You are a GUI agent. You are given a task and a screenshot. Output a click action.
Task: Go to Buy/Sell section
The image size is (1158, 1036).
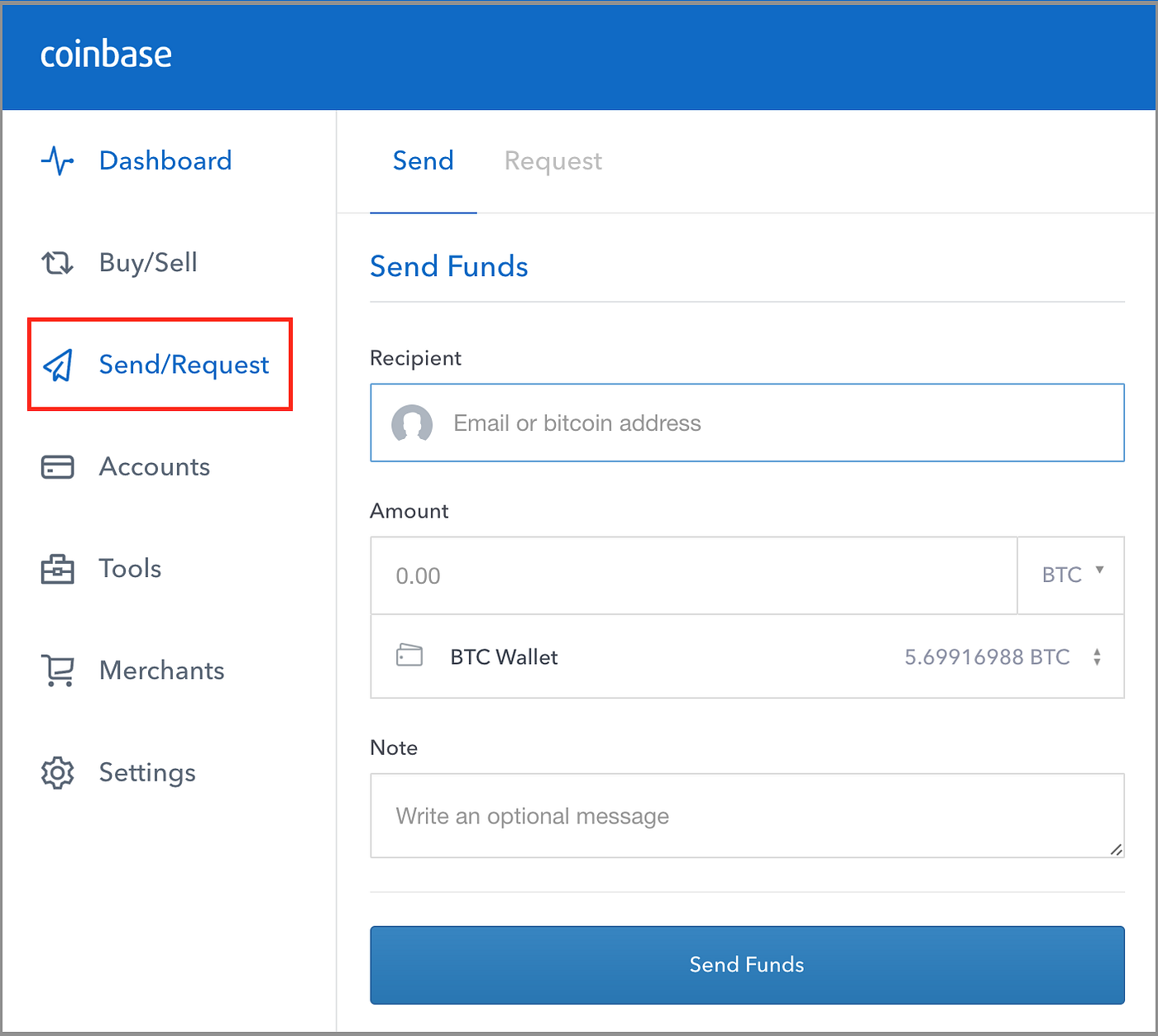point(148,263)
